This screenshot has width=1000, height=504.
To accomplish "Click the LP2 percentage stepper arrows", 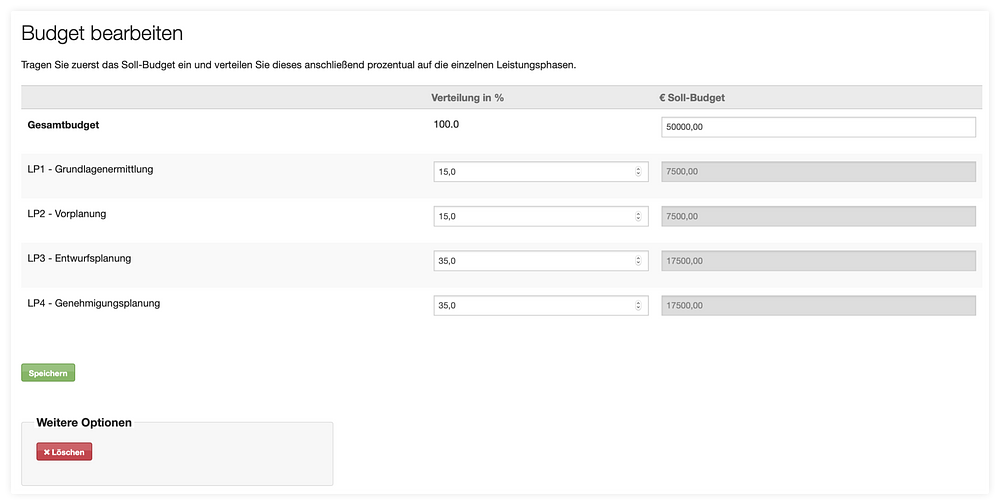I will (x=638, y=216).
